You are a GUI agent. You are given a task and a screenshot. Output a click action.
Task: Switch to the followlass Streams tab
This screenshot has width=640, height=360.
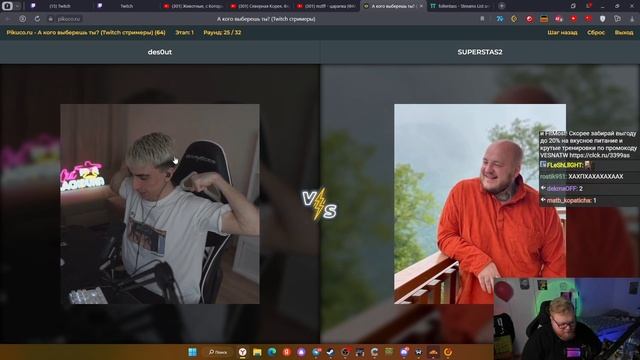[460, 6]
